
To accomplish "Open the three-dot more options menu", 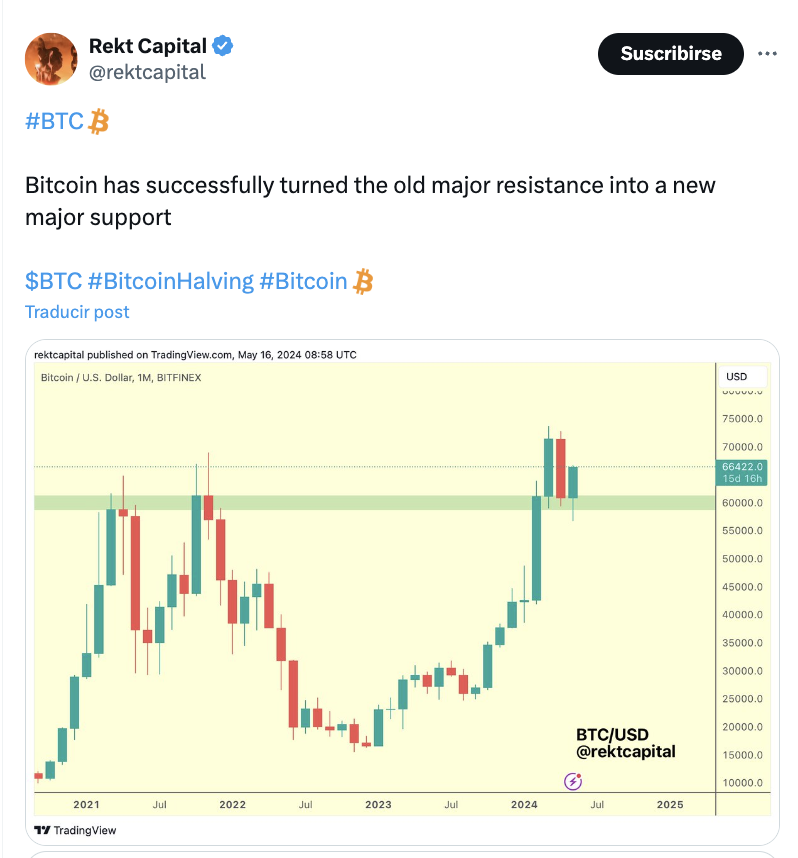I will coord(767,54).
